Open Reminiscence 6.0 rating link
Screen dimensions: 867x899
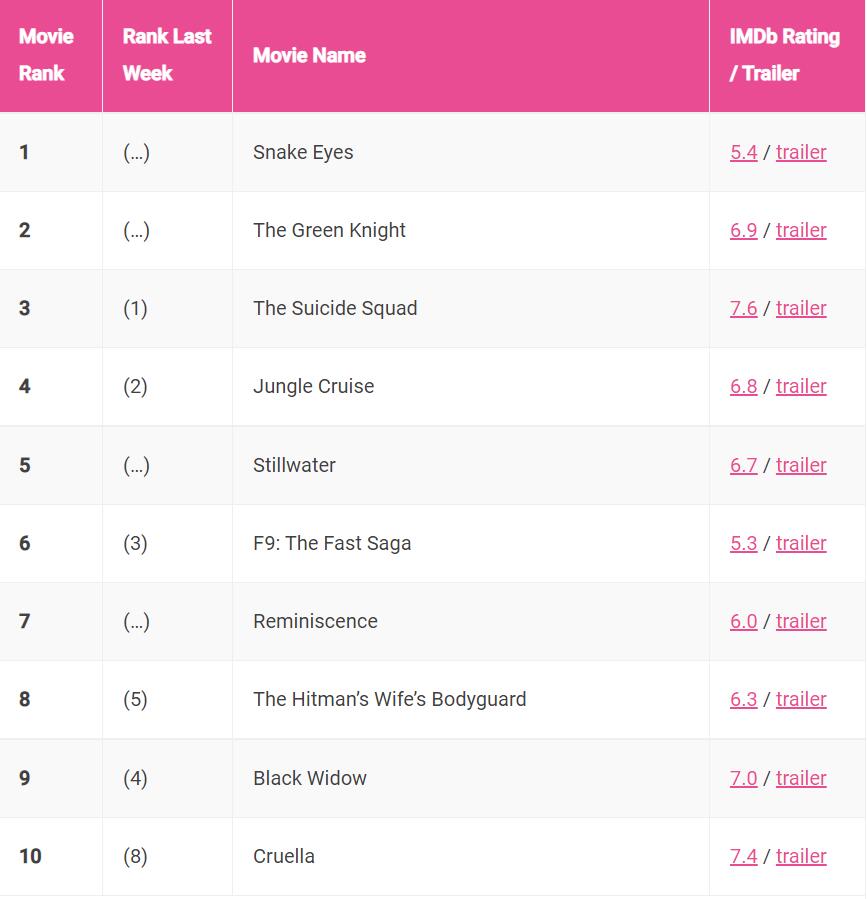pos(743,621)
